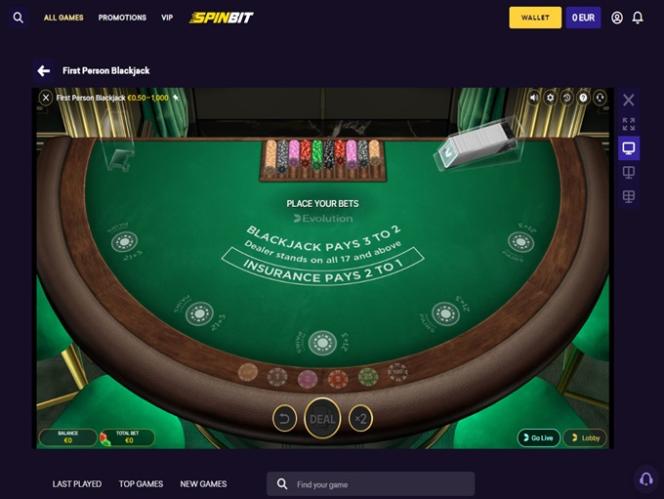This screenshot has height=499, width=664.
Task: Open the ALL GAMES menu
Action: 64,18
